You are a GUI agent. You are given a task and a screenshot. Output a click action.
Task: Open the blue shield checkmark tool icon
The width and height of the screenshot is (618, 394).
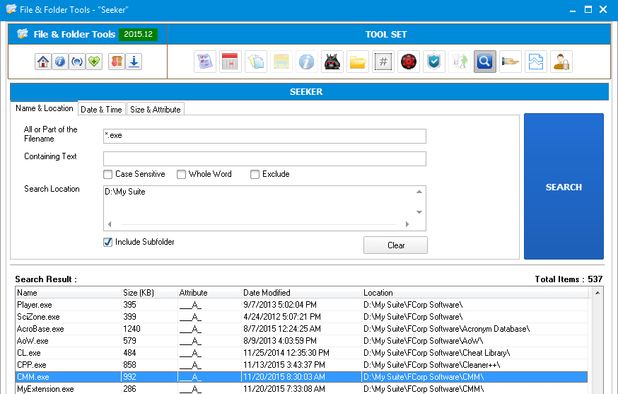pyautogui.click(x=434, y=61)
